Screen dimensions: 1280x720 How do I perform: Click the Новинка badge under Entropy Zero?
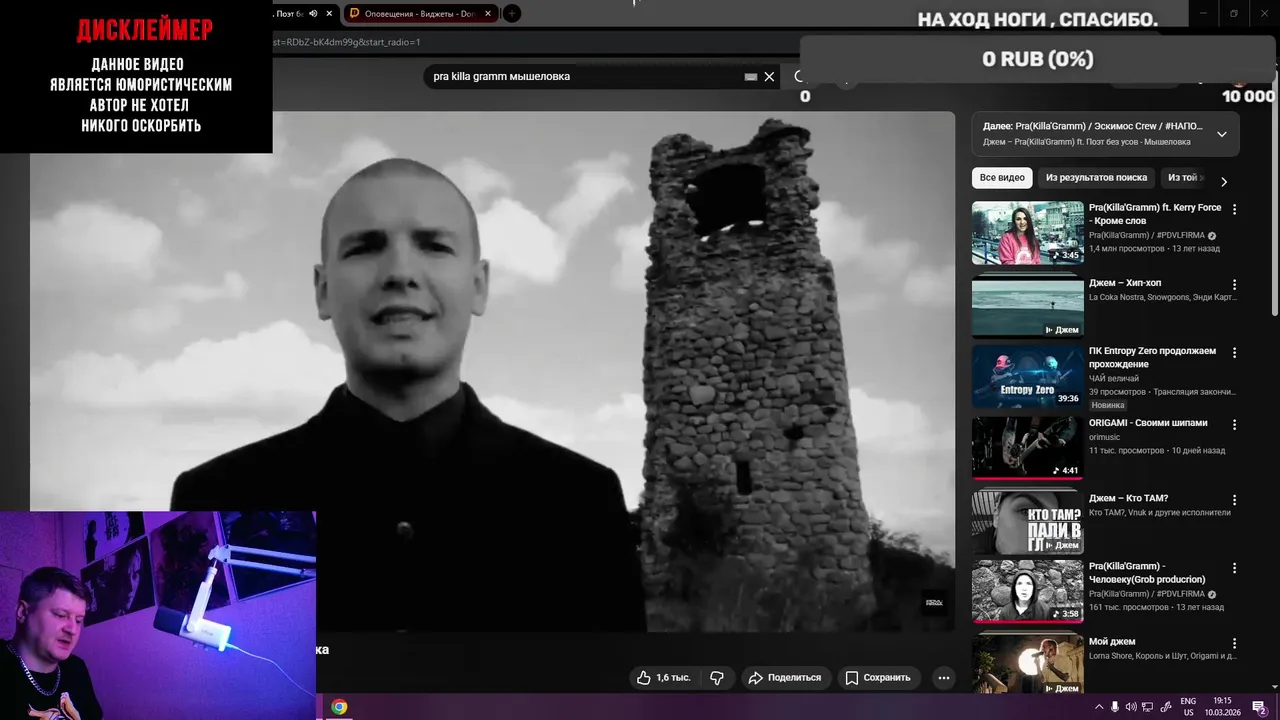click(1108, 405)
